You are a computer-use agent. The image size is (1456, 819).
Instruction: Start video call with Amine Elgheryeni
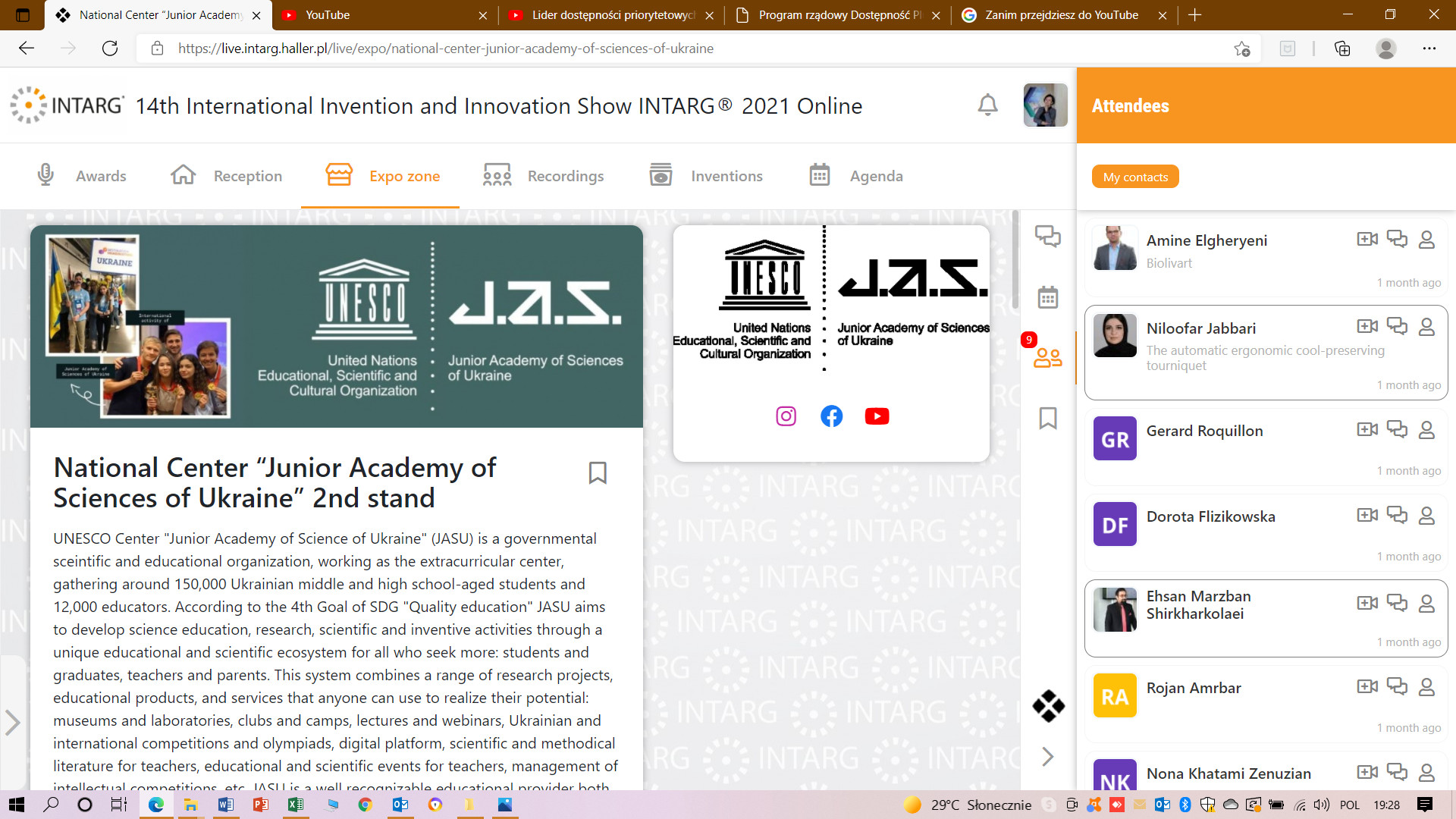click(x=1367, y=240)
